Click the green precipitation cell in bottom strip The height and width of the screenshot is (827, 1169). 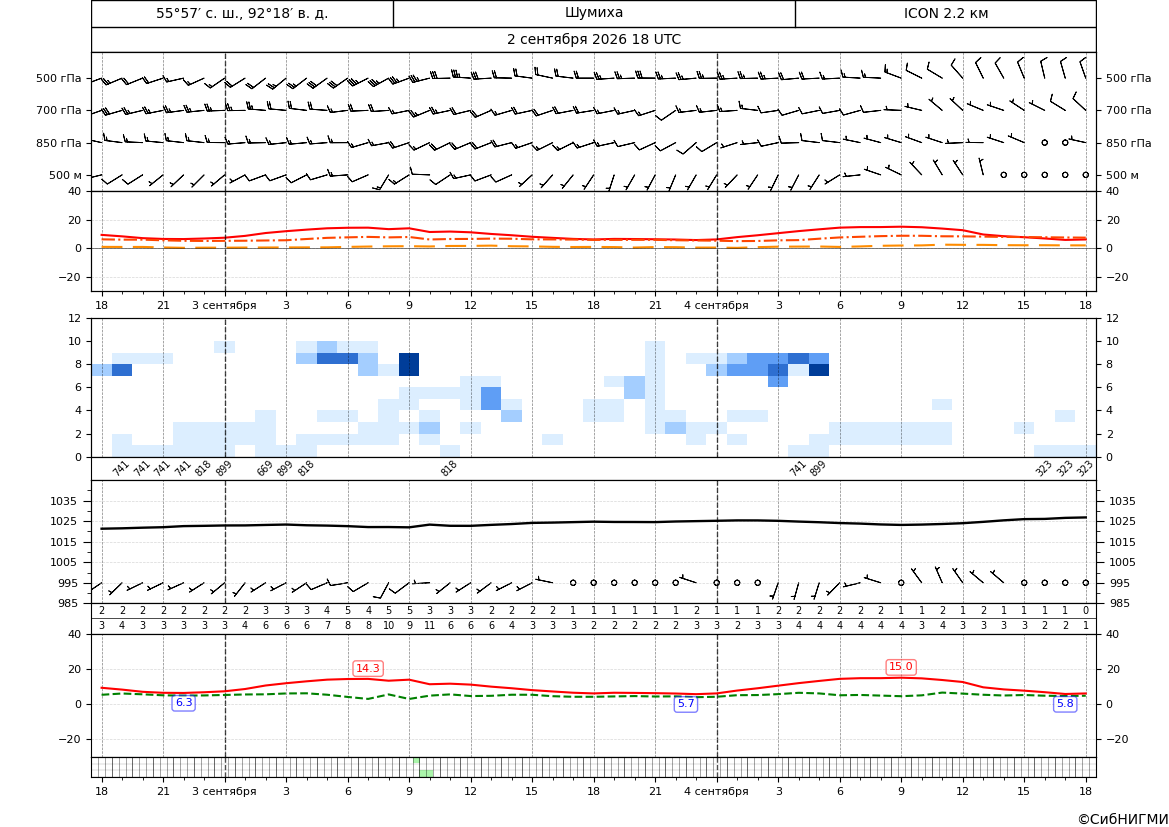click(426, 773)
